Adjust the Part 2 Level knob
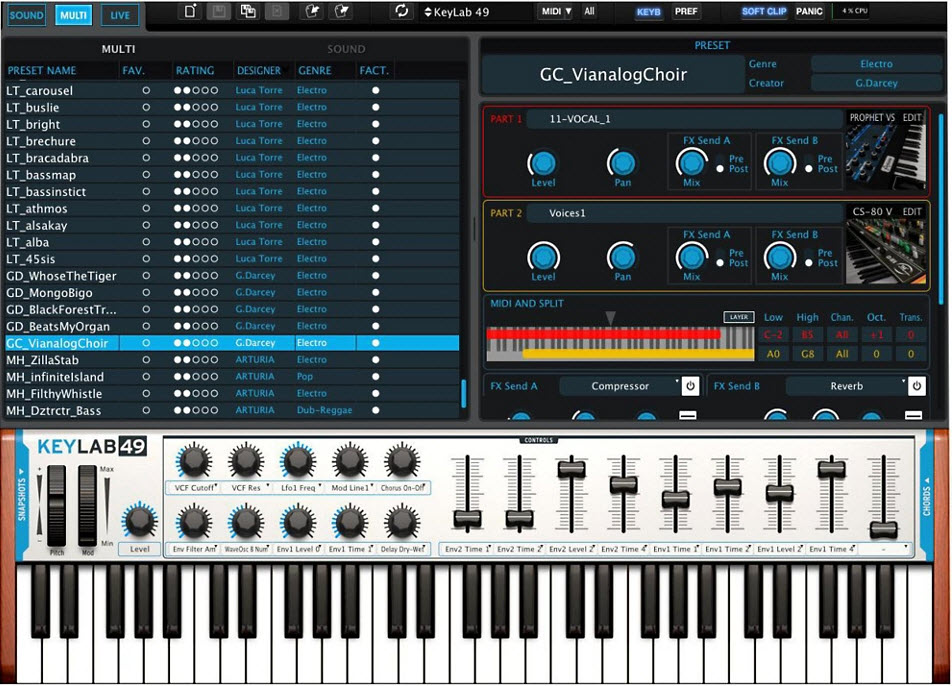The width and height of the screenshot is (952, 686). (x=542, y=255)
